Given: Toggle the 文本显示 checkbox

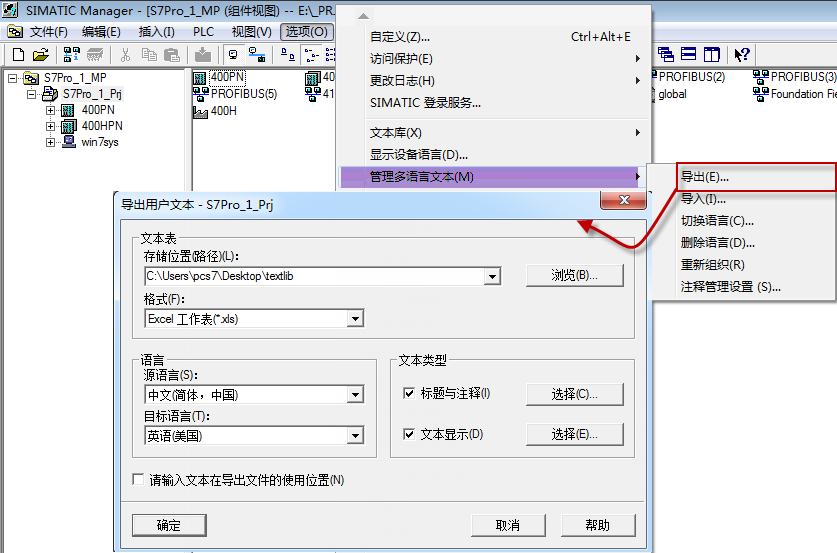Looking at the screenshot, I should (409, 434).
